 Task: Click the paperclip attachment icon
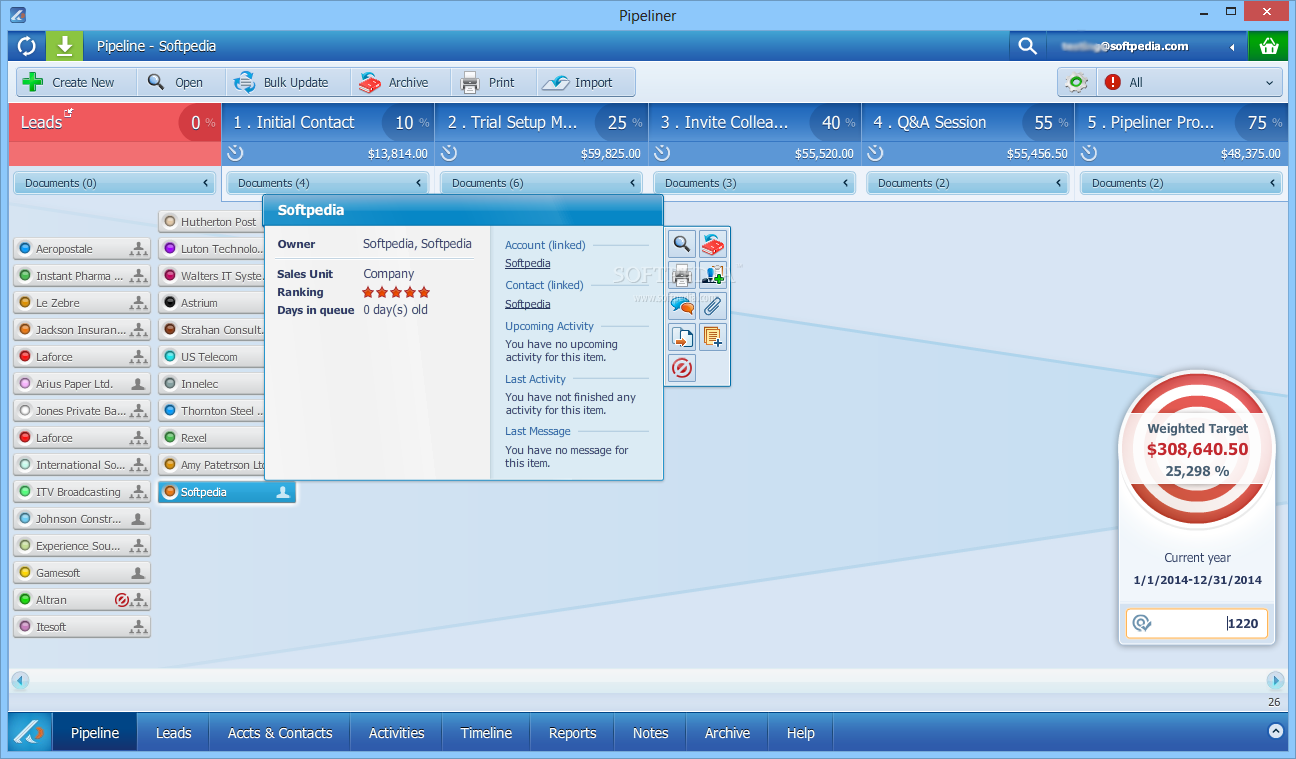pos(713,306)
